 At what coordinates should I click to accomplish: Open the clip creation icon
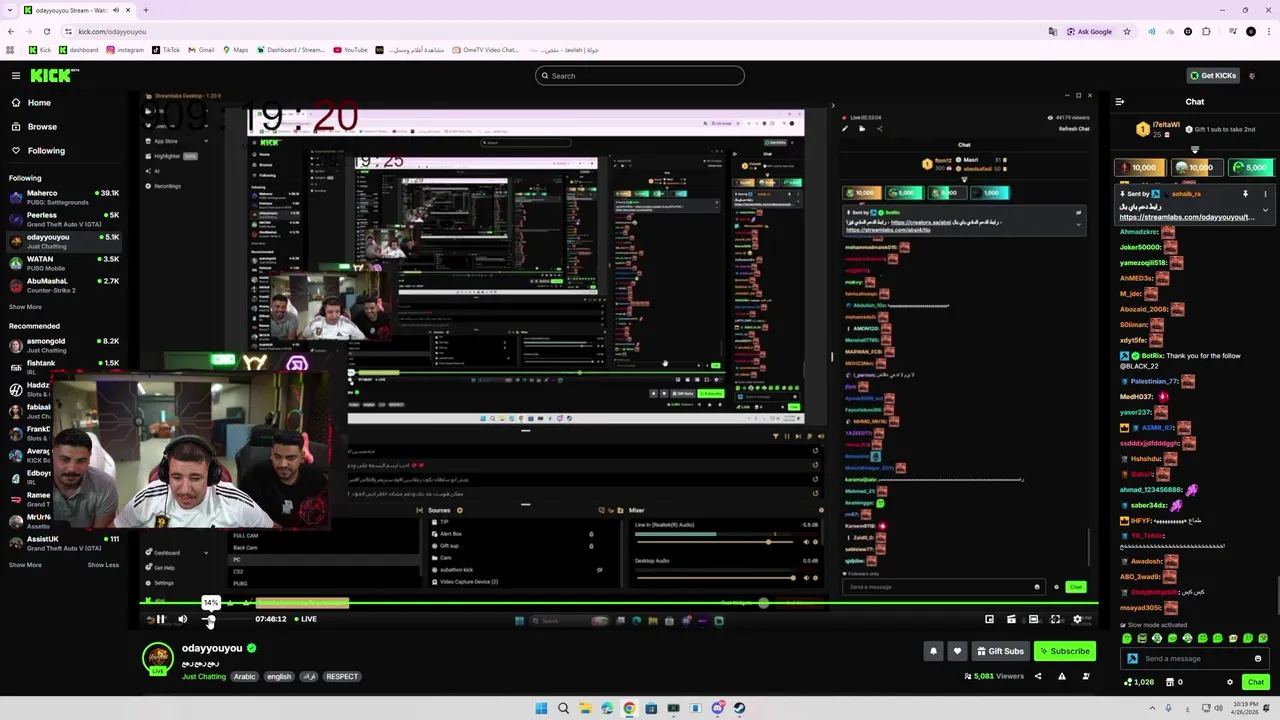point(1011,619)
